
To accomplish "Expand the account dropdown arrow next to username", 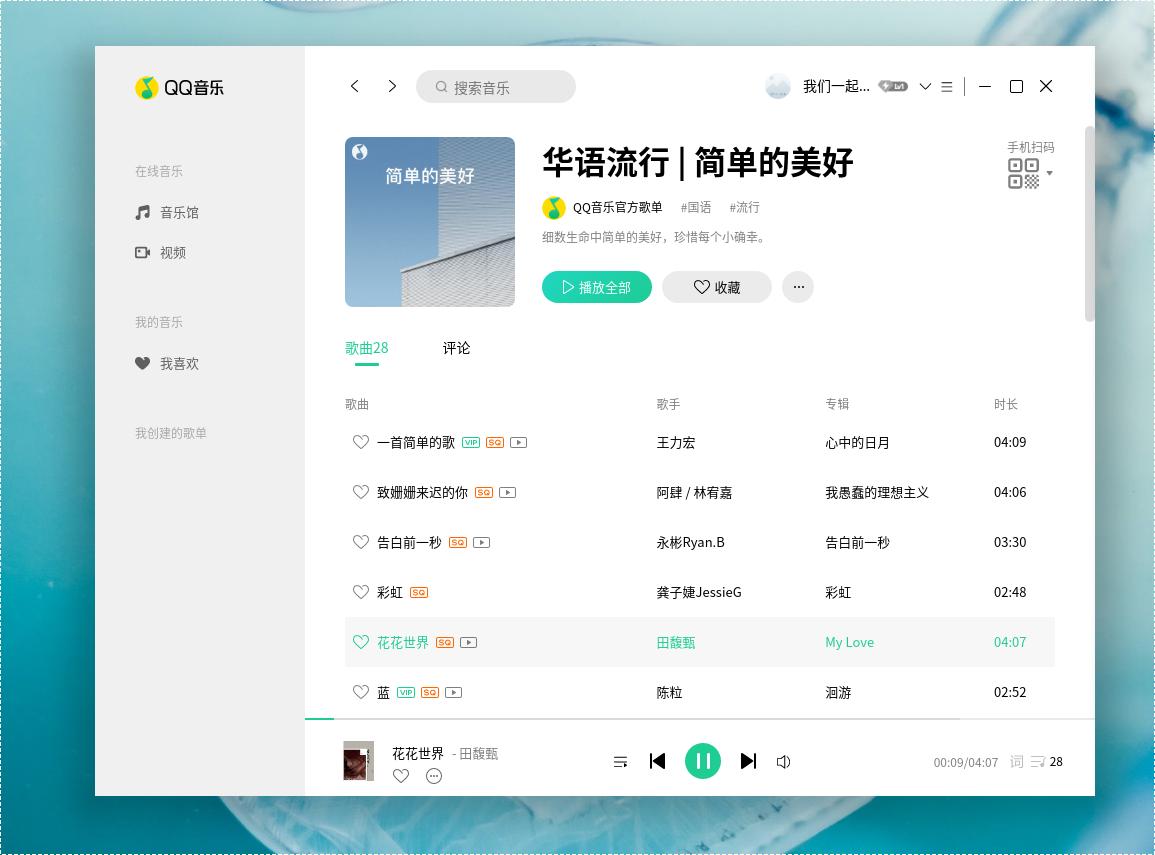I will click(926, 87).
